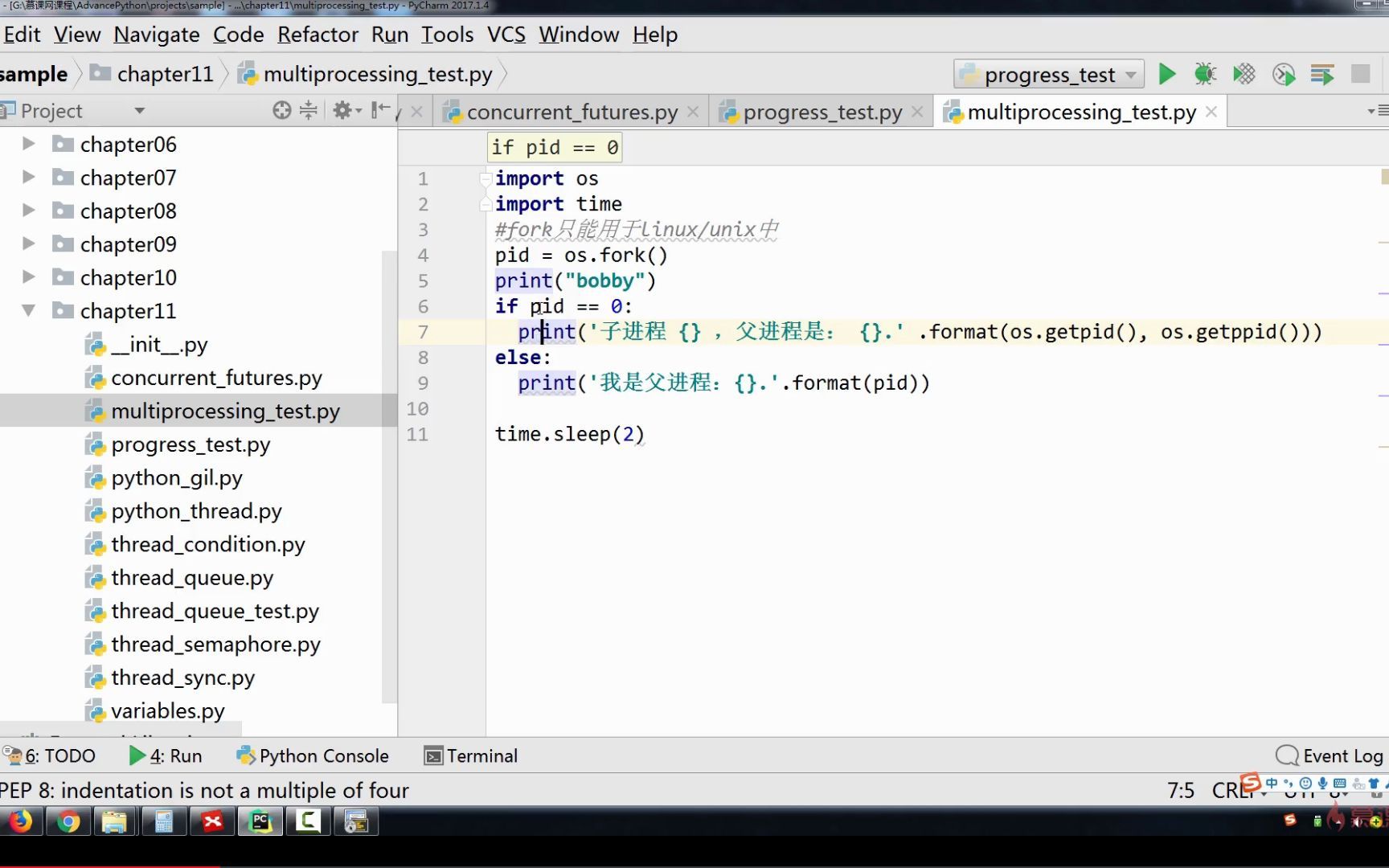The width and height of the screenshot is (1389, 868).
Task: Expand the chapter10 folder
Action: pos(28,277)
